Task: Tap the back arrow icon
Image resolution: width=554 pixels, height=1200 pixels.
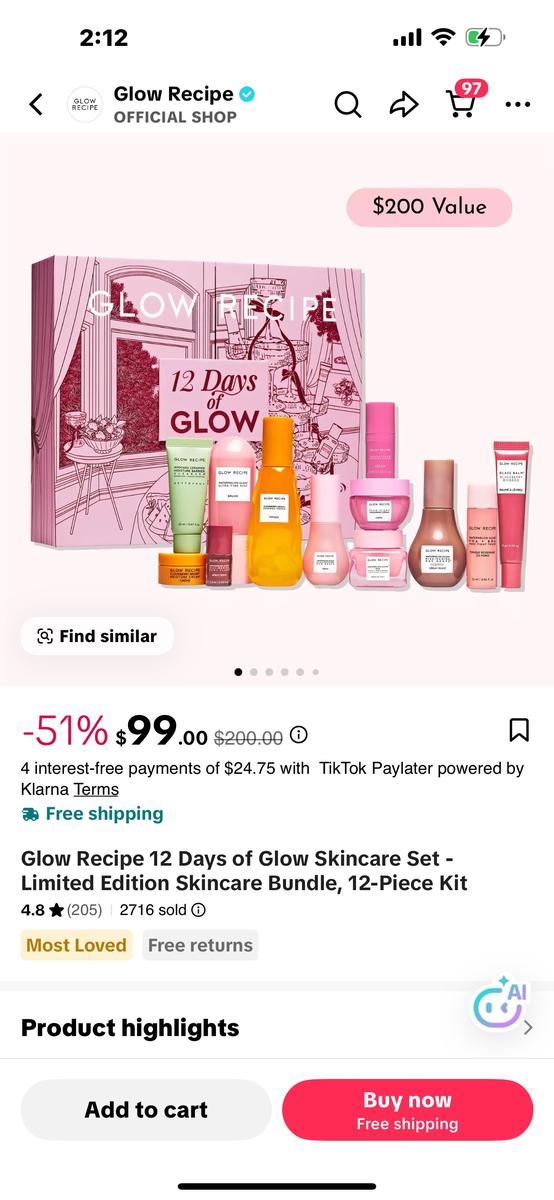Action: [x=36, y=103]
